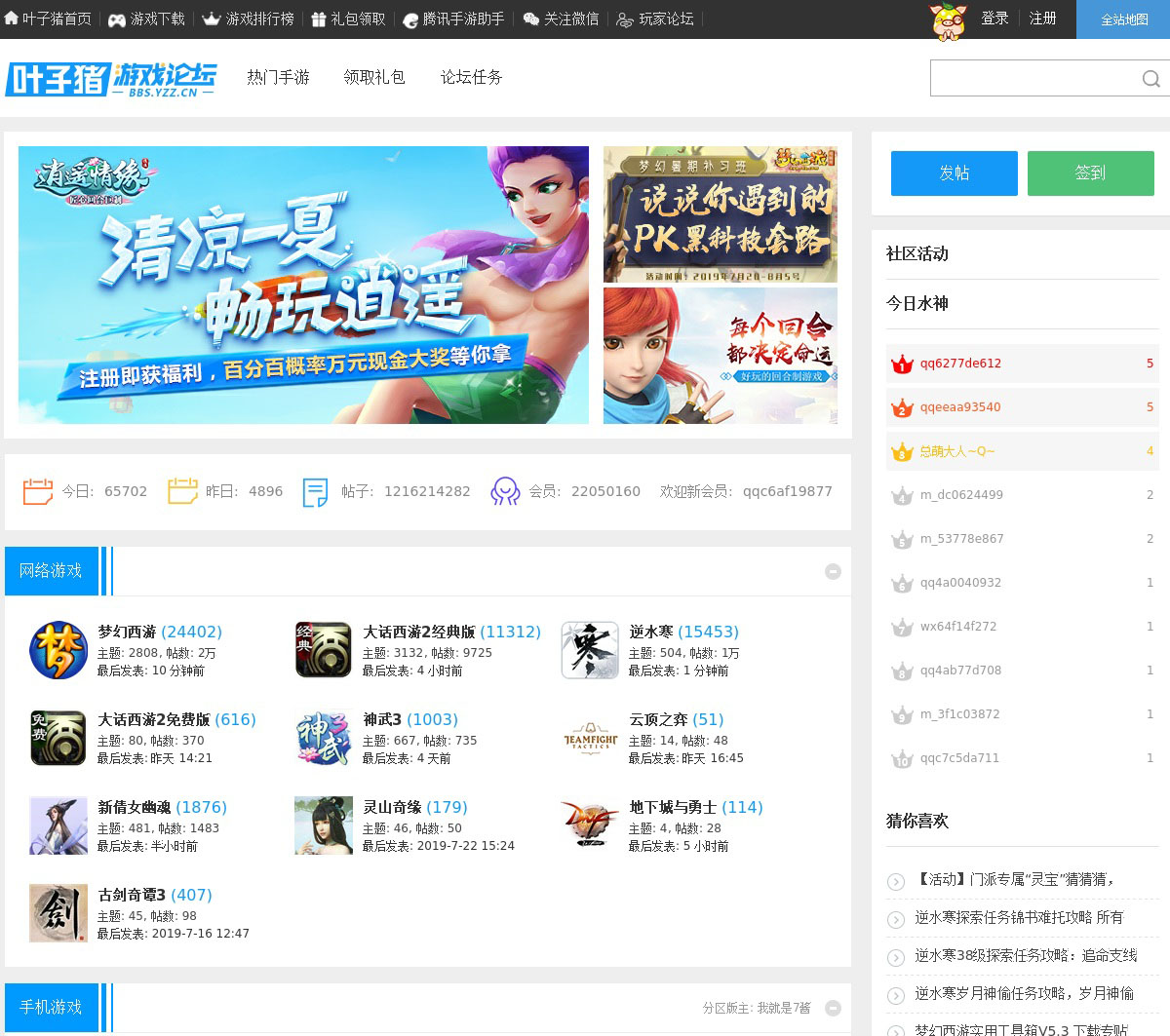The image size is (1170, 1036).
Task: Click the 云顶之弈 Teamfight Tactics icon
Action: pyautogui.click(x=590, y=738)
